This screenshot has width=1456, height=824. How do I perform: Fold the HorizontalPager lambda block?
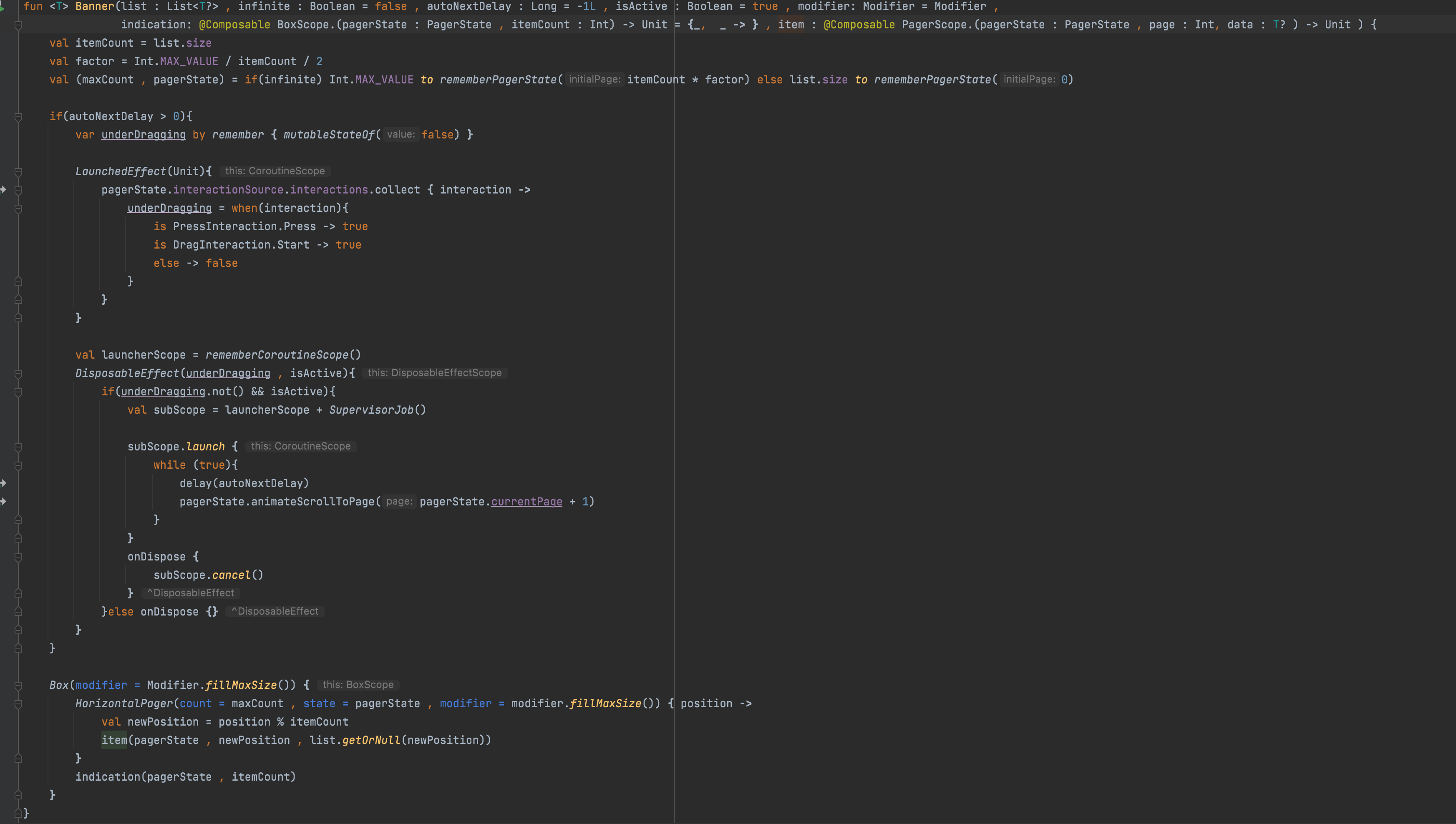coord(18,704)
